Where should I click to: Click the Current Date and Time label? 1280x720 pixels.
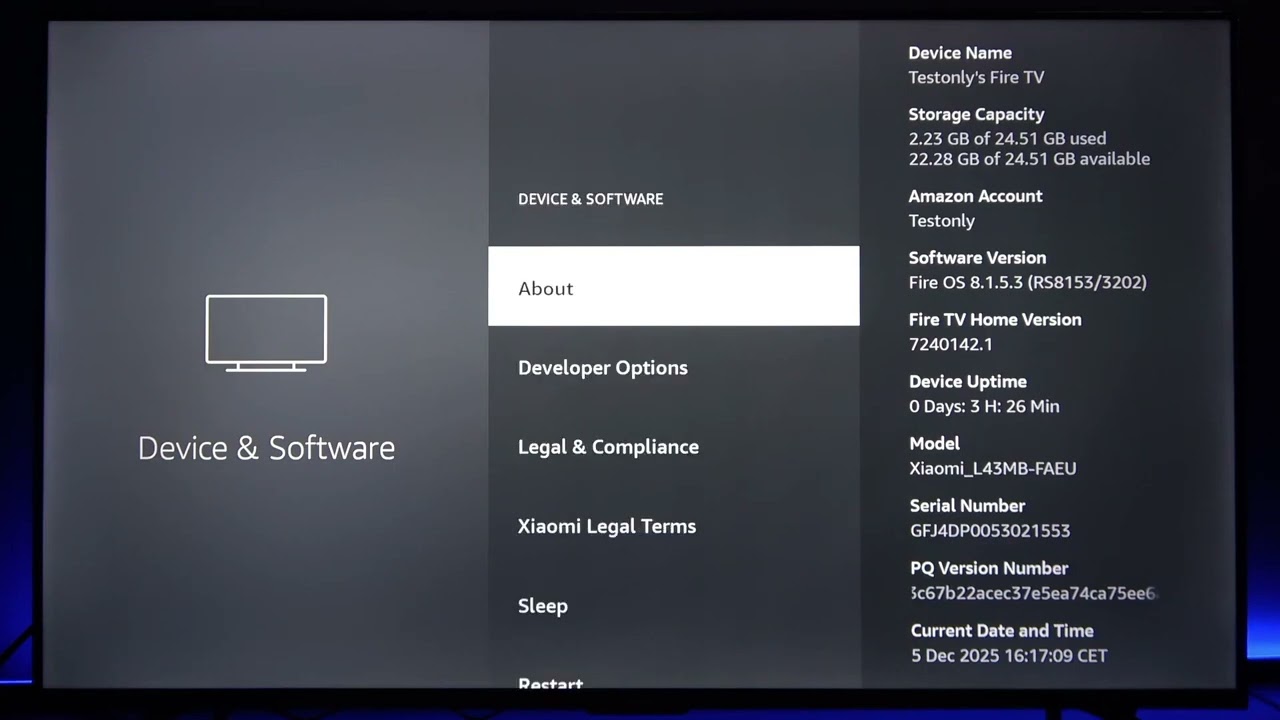(1002, 631)
